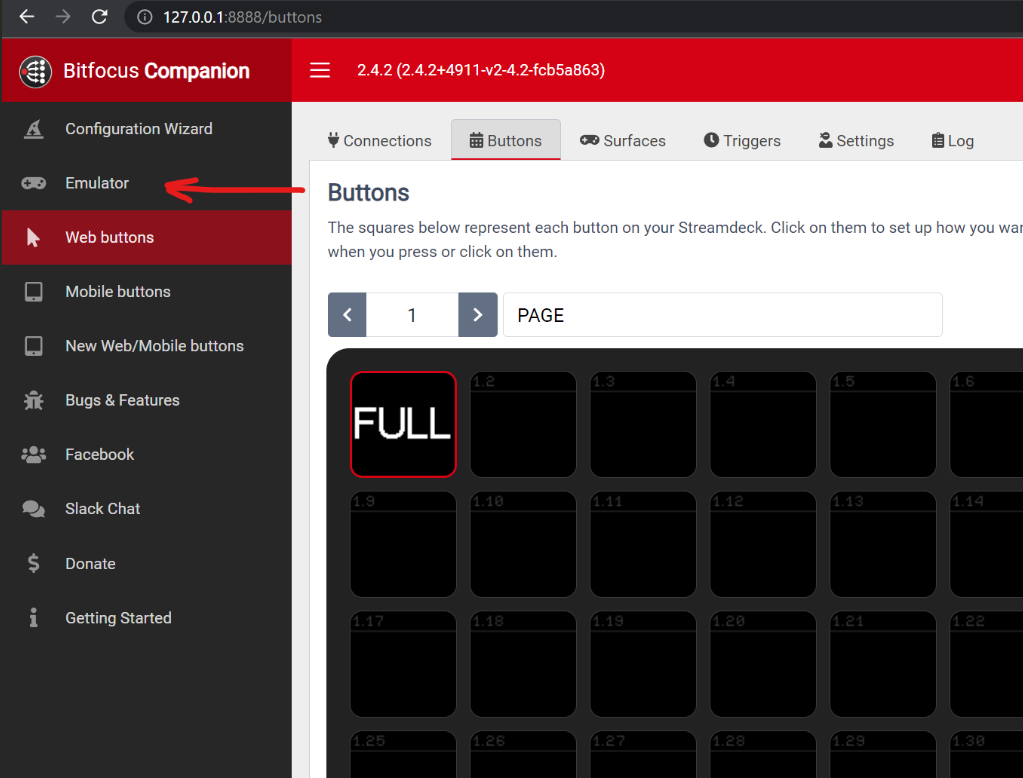Select the Buttons tab
This screenshot has height=778, width=1023.
pyautogui.click(x=506, y=140)
